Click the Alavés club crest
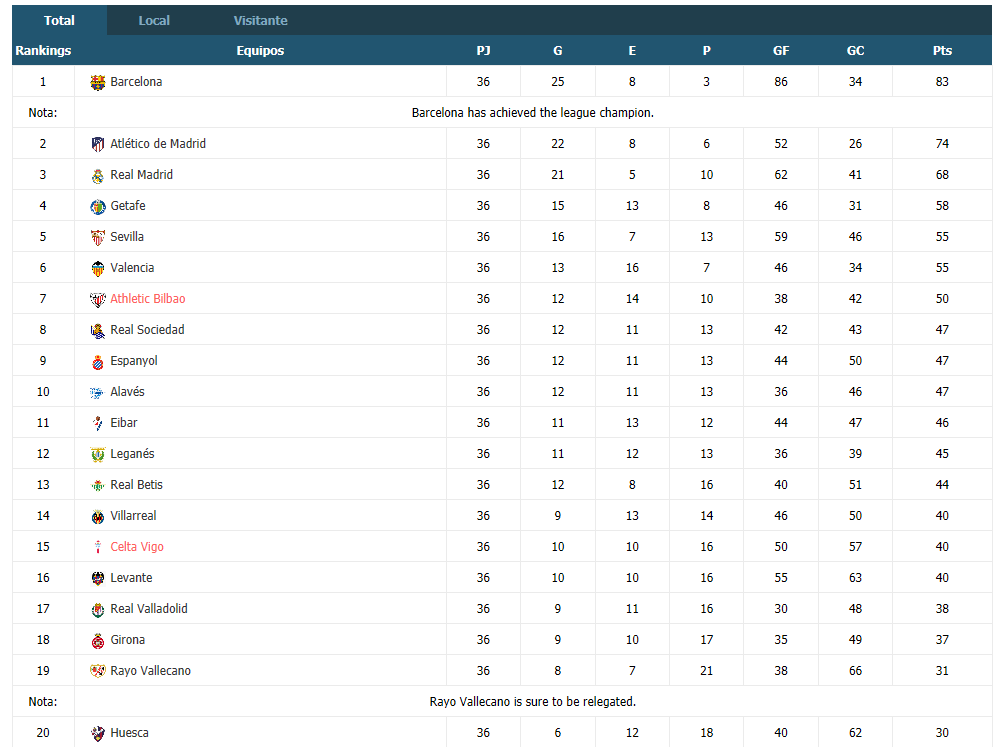Screen dimensions: 1001x747 (x=98, y=392)
